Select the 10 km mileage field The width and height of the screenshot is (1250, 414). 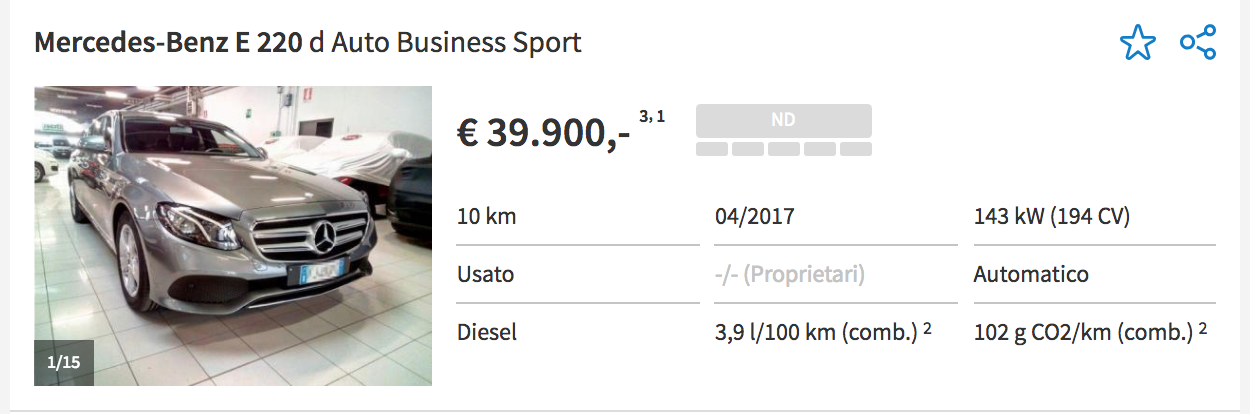tap(487, 216)
